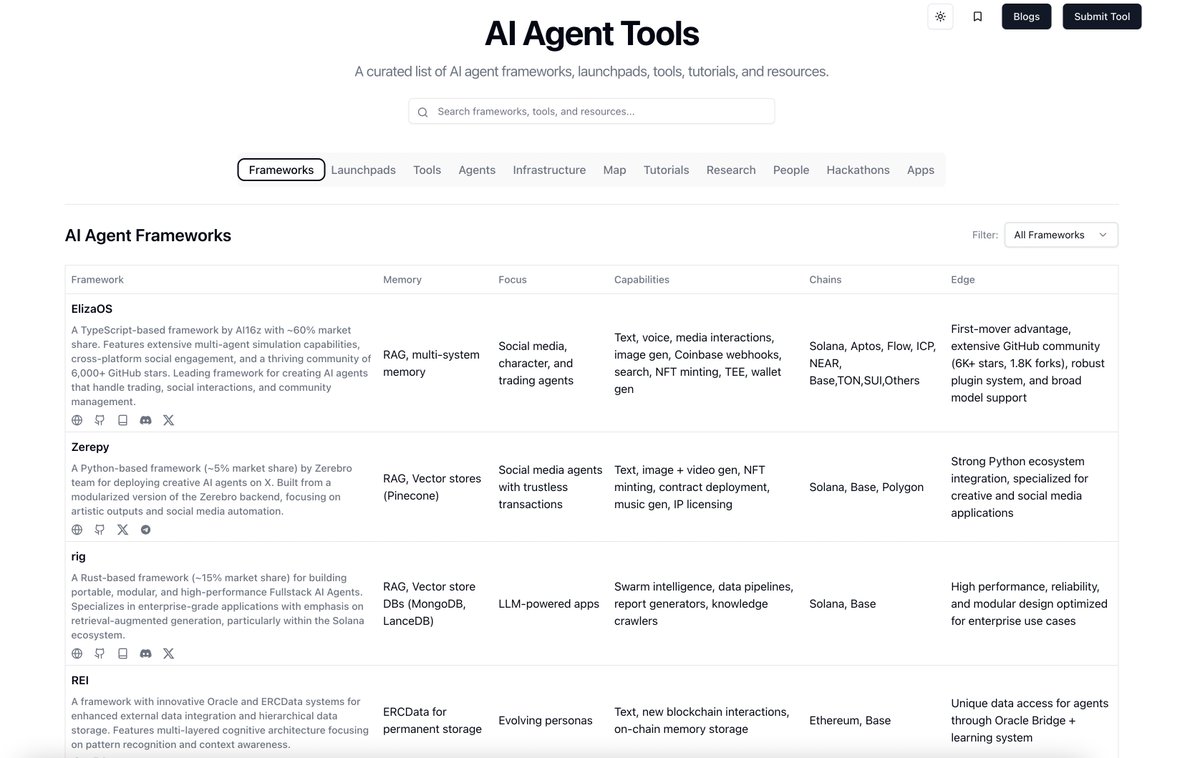Focus the frameworks search field
This screenshot has height=758, width=1200.
point(591,111)
